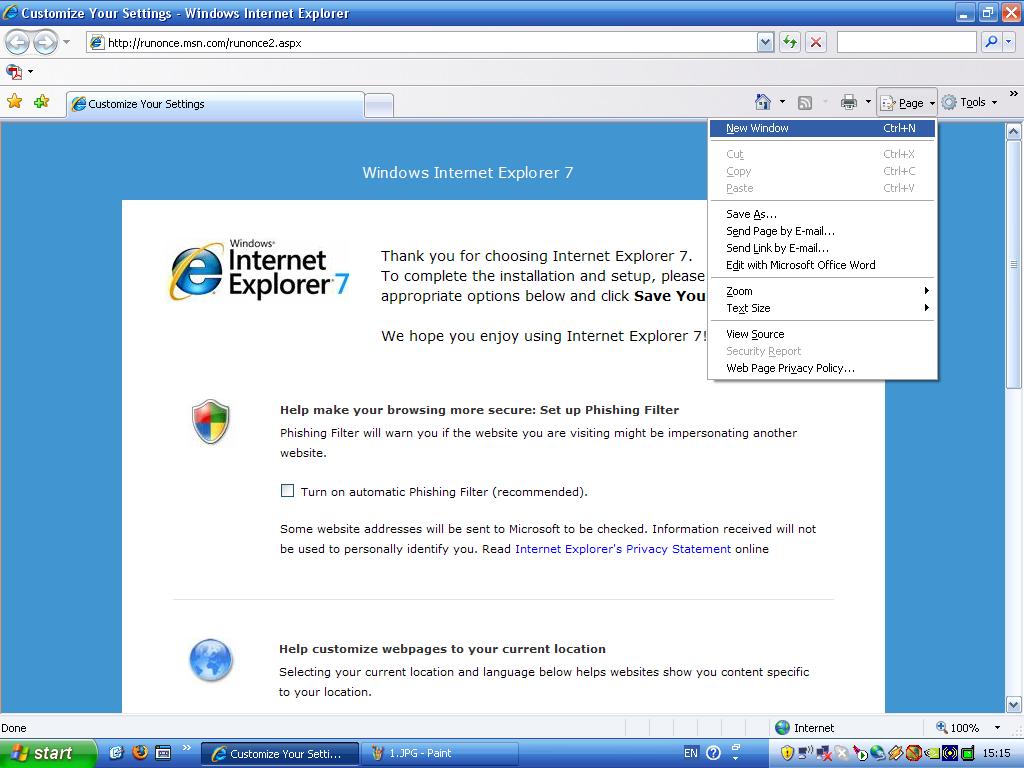Open the Print options dropdown arrow

point(868,102)
